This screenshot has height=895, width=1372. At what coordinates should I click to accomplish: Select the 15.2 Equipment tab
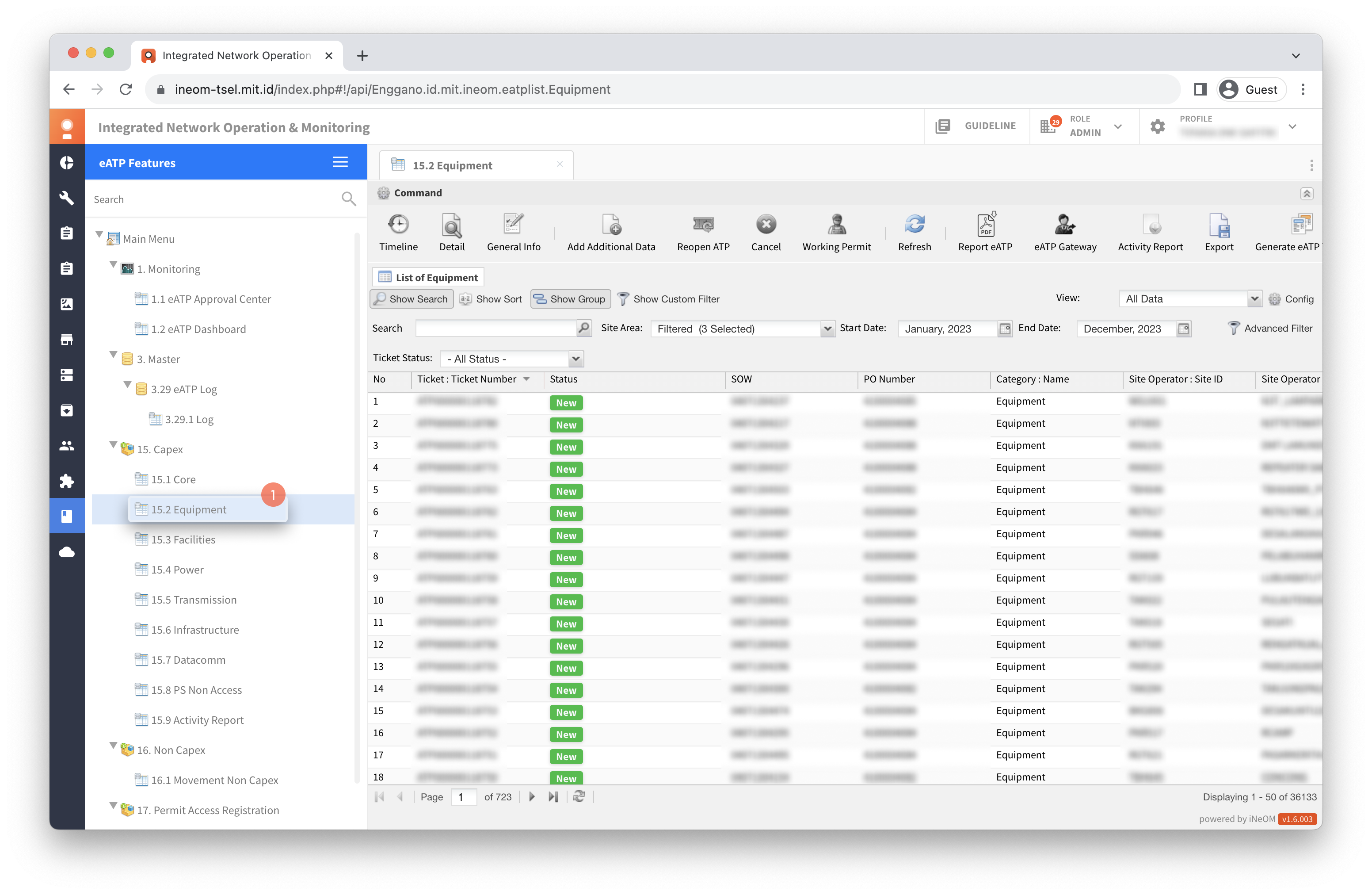click(x=476, y=165)
